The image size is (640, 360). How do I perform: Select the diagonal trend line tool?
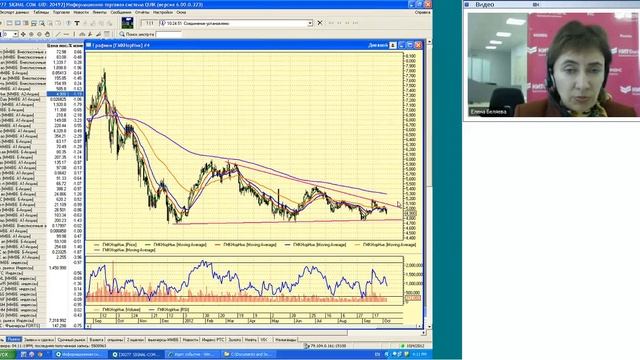[58, 34]
